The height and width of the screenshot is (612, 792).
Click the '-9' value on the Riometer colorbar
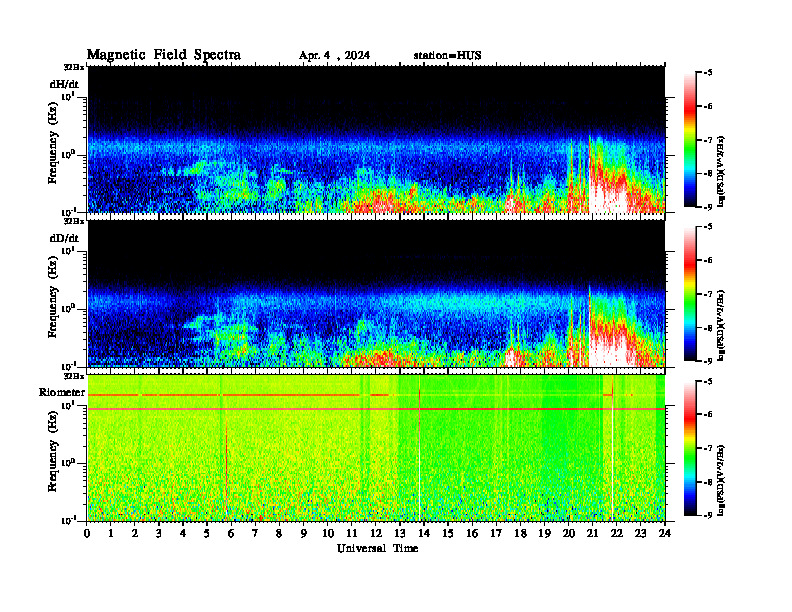[x=707, y=515]
